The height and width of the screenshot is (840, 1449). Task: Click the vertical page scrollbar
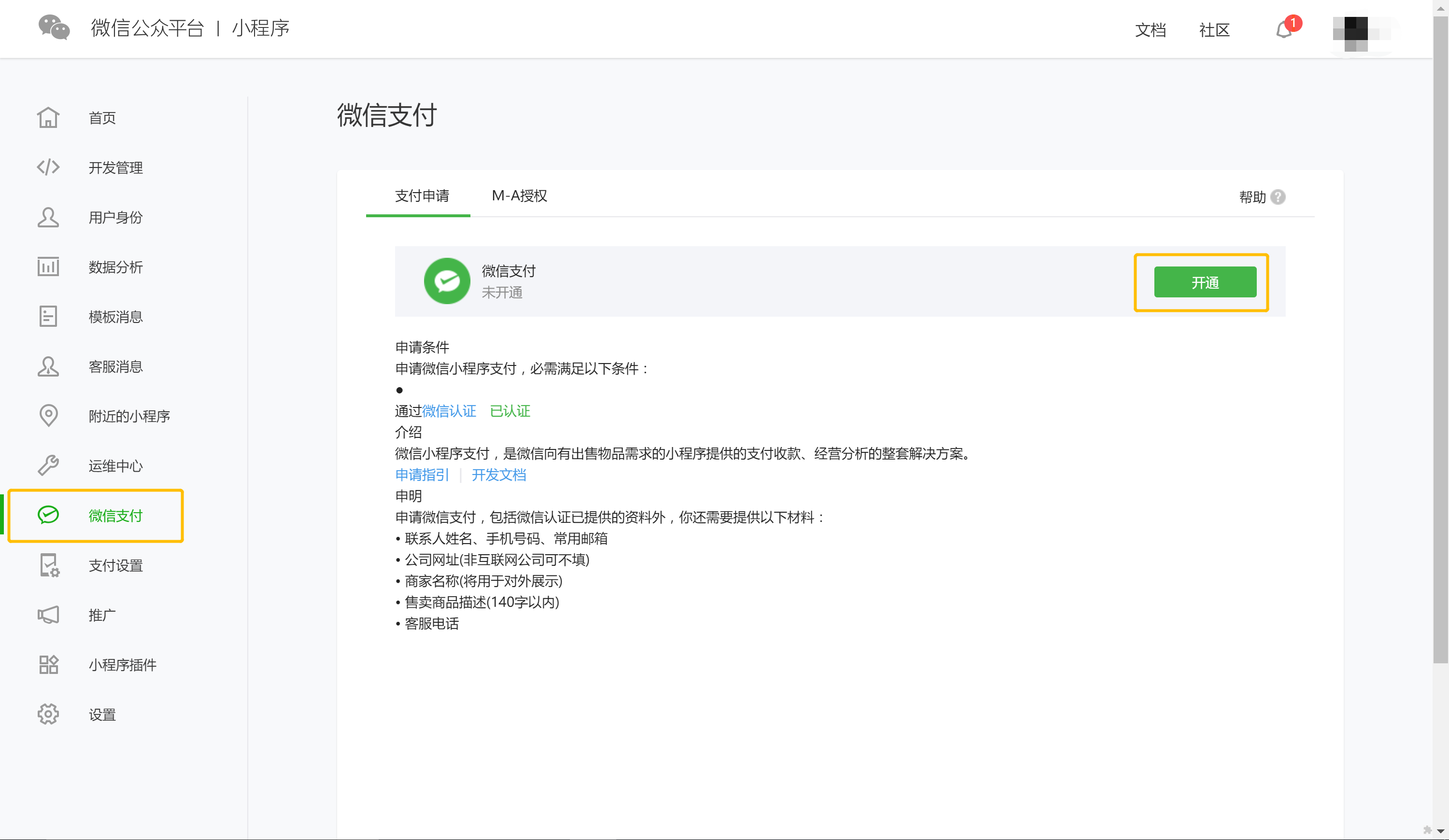pos(1440,339)
